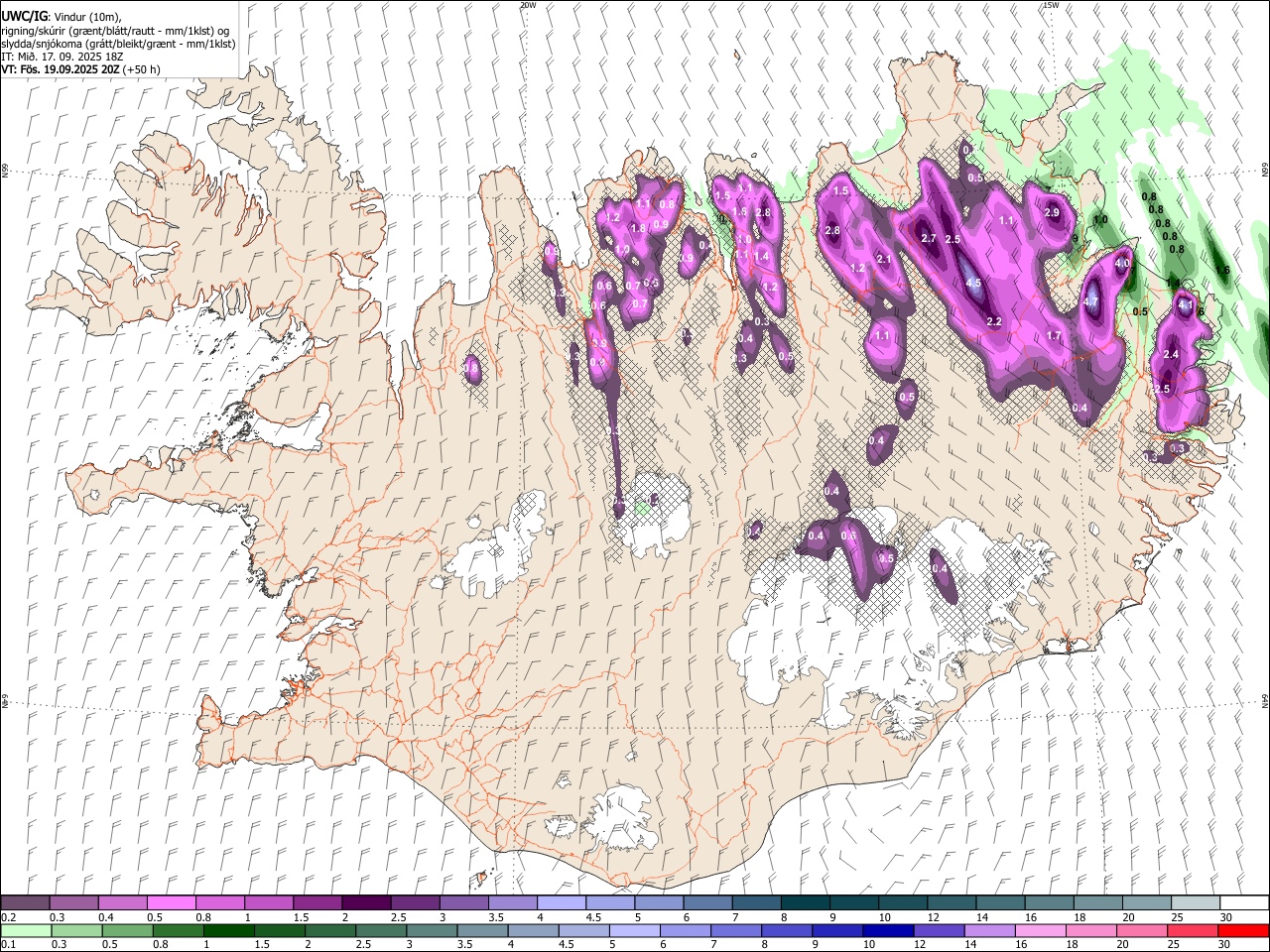
Task: Click the '20W' longitude label
Action: coord(528,5)
